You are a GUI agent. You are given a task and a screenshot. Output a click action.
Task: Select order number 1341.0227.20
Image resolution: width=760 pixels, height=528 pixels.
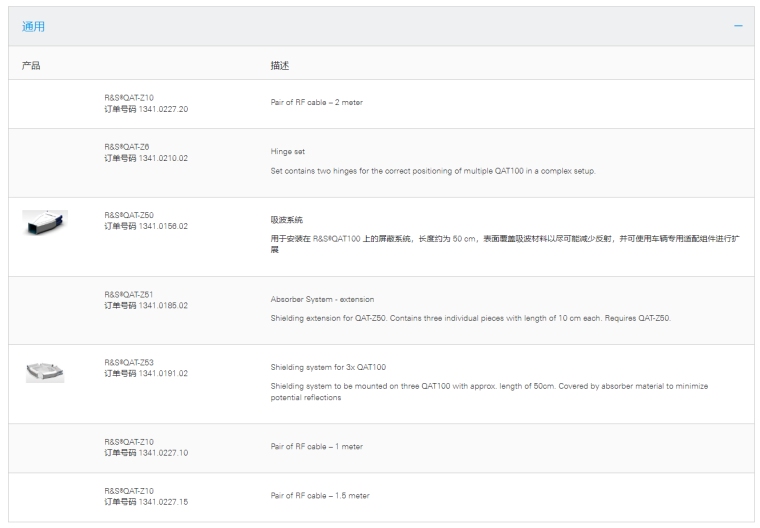pos(146,109)
